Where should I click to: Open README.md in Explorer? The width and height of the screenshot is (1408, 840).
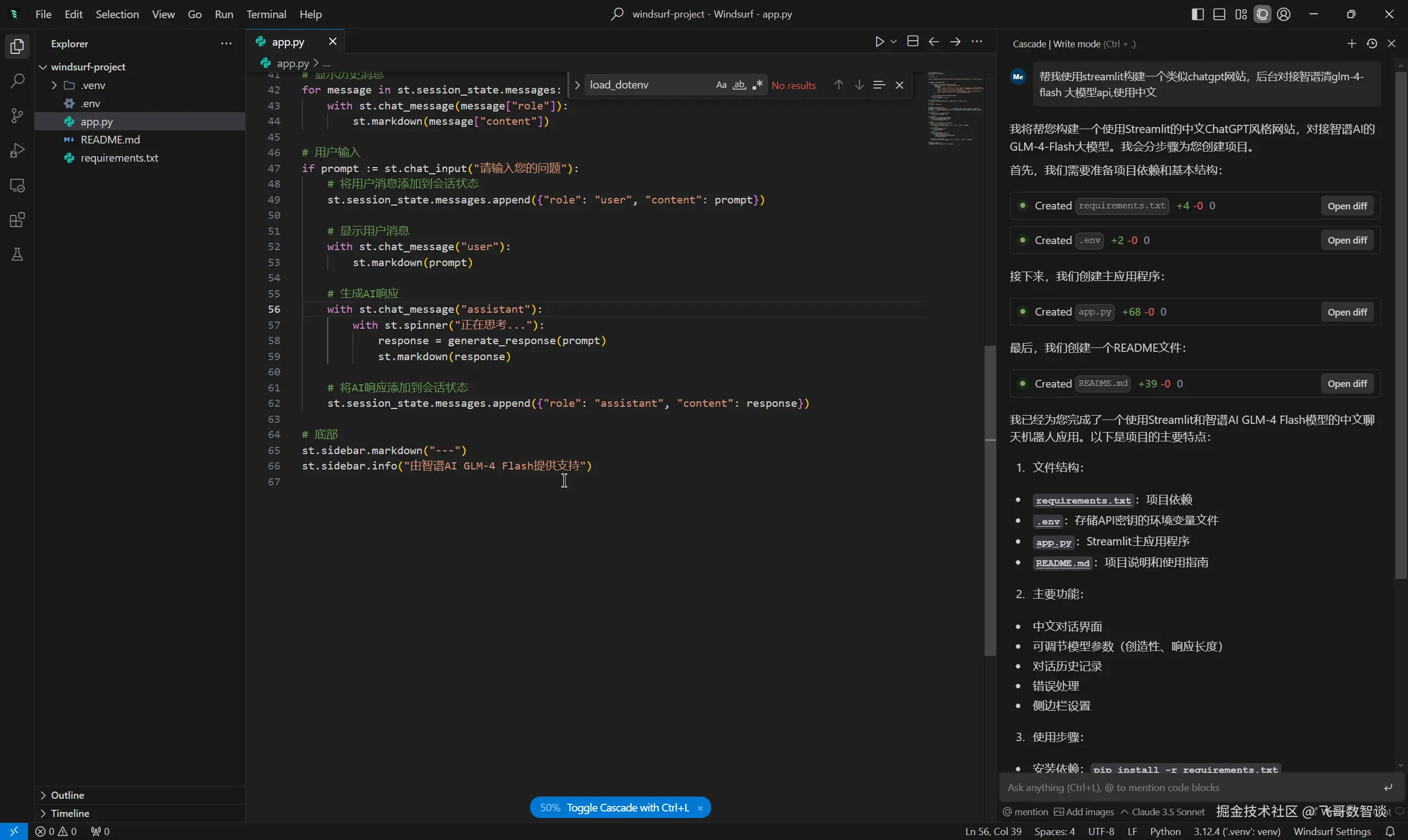[x=110, y=140]
